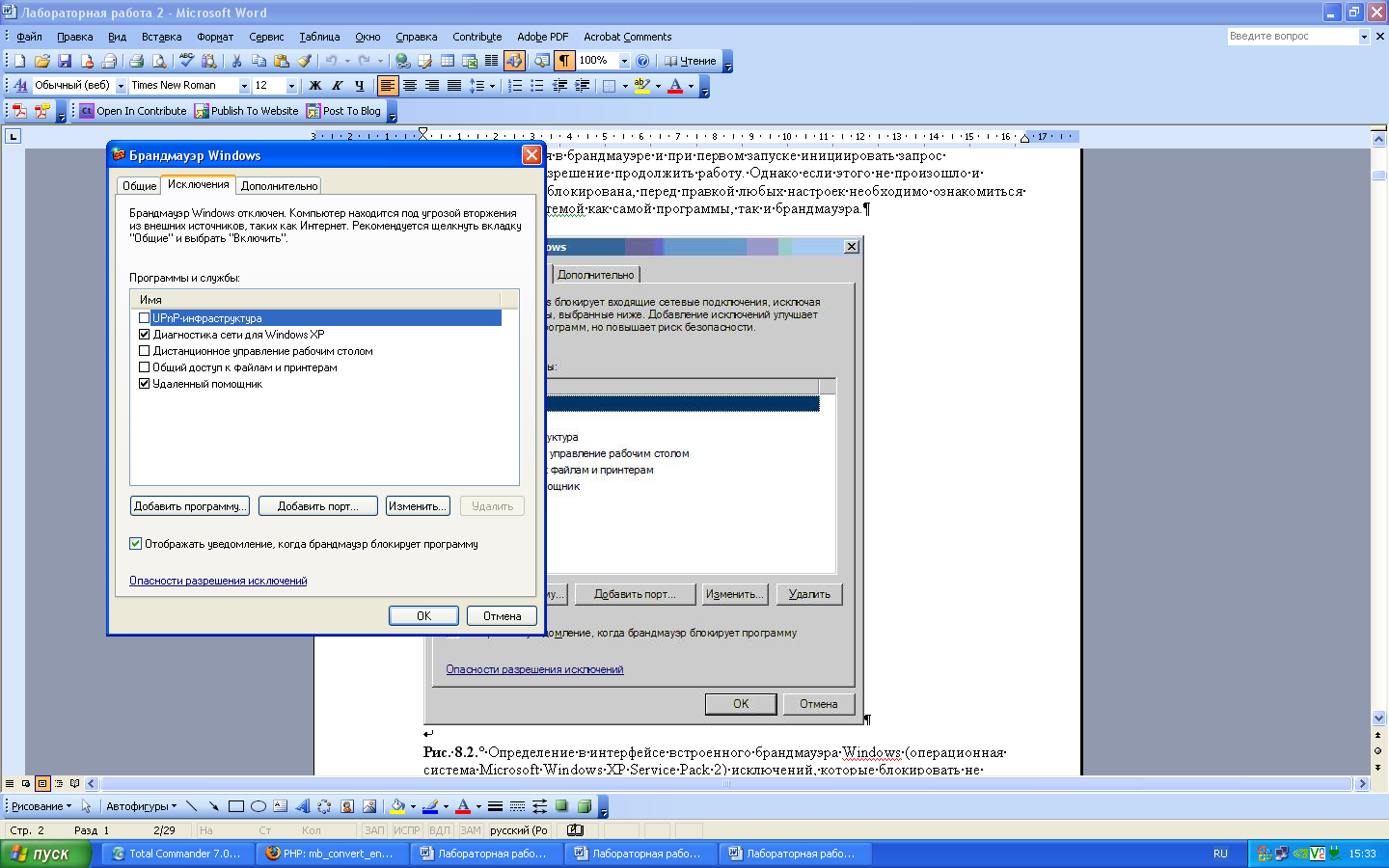Activate the Format Painter brush
This screenshot has height=868, width=1389.
[304, 61]
